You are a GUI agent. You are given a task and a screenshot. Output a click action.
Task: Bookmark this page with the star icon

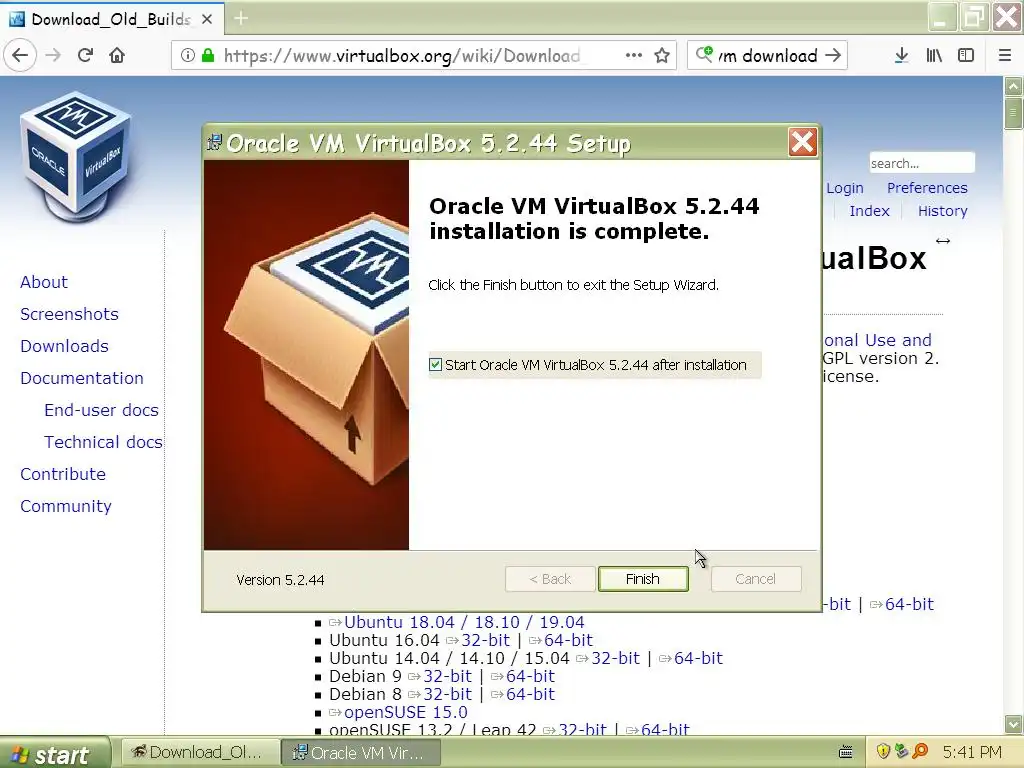click(x=662, y=56)
